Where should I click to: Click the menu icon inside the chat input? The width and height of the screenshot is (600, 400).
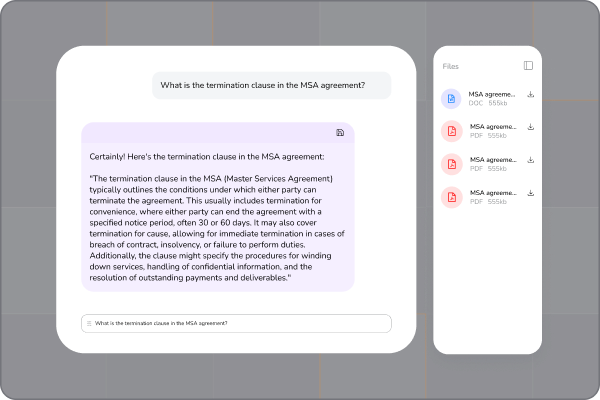click(x=89, y=323)
